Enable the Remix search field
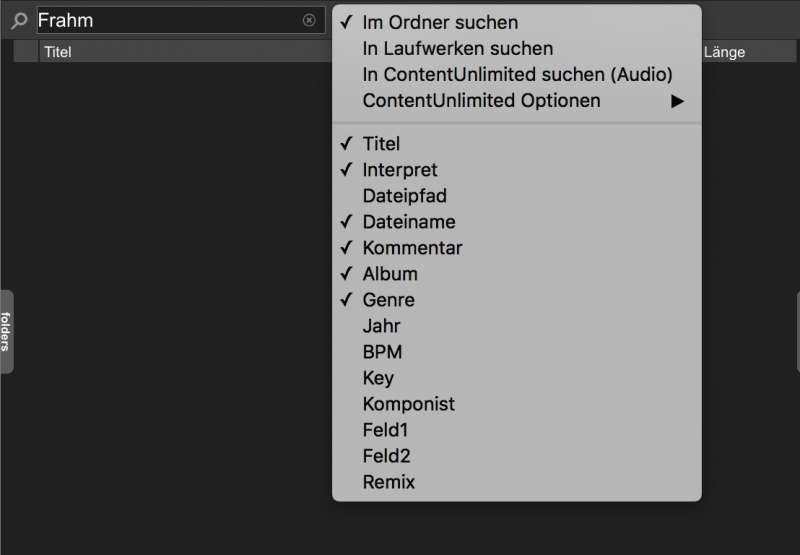Screen dimensions: 800x555 pos(516,482)
